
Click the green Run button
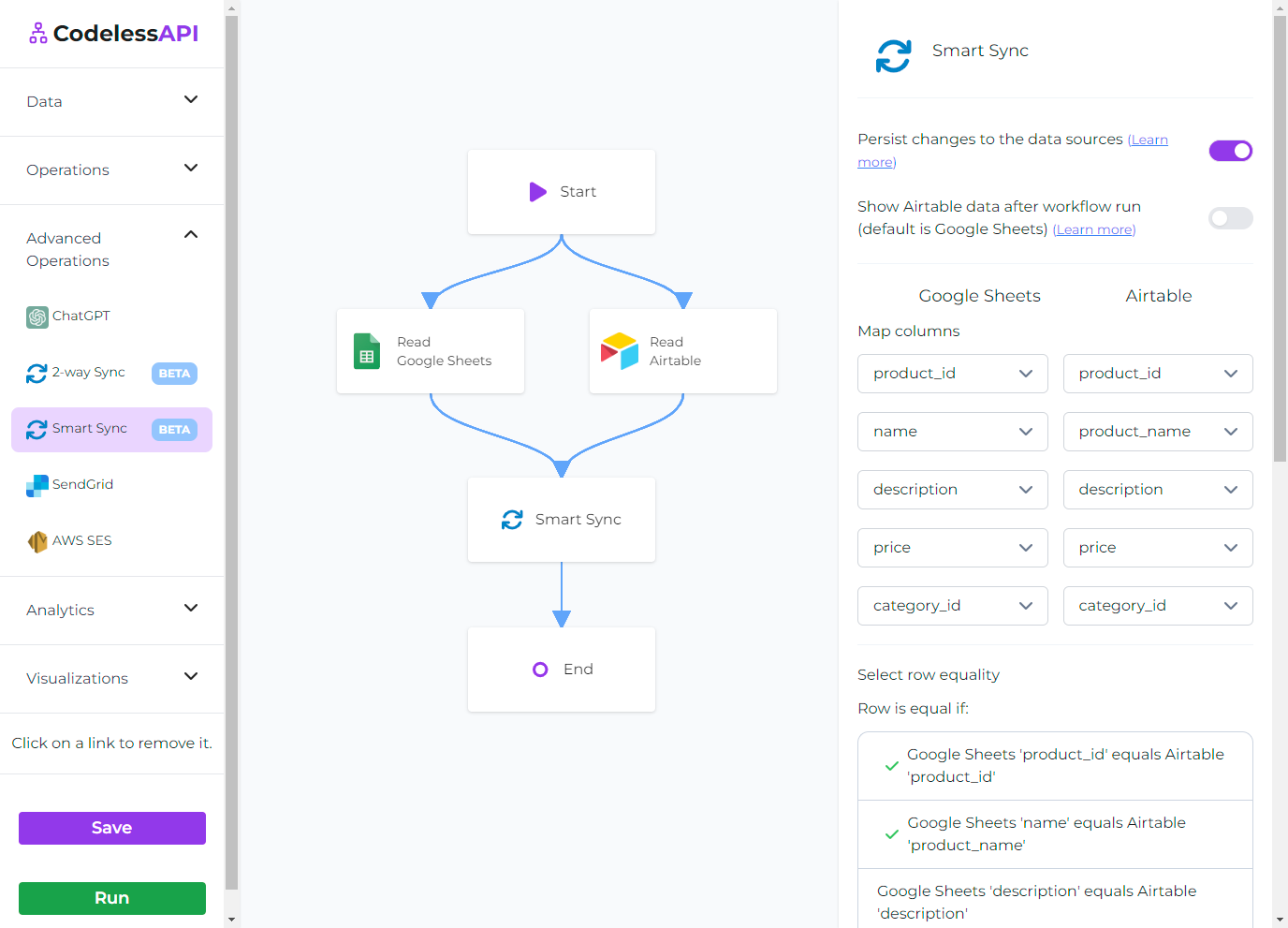click(x=112, y=898)
